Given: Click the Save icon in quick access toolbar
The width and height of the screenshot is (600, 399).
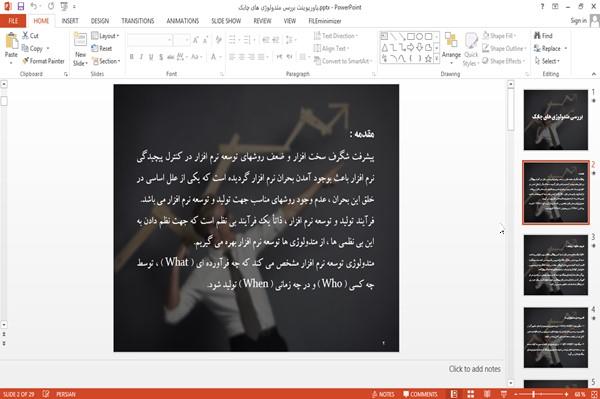Looking at the screenshot, I should point(21,6).
